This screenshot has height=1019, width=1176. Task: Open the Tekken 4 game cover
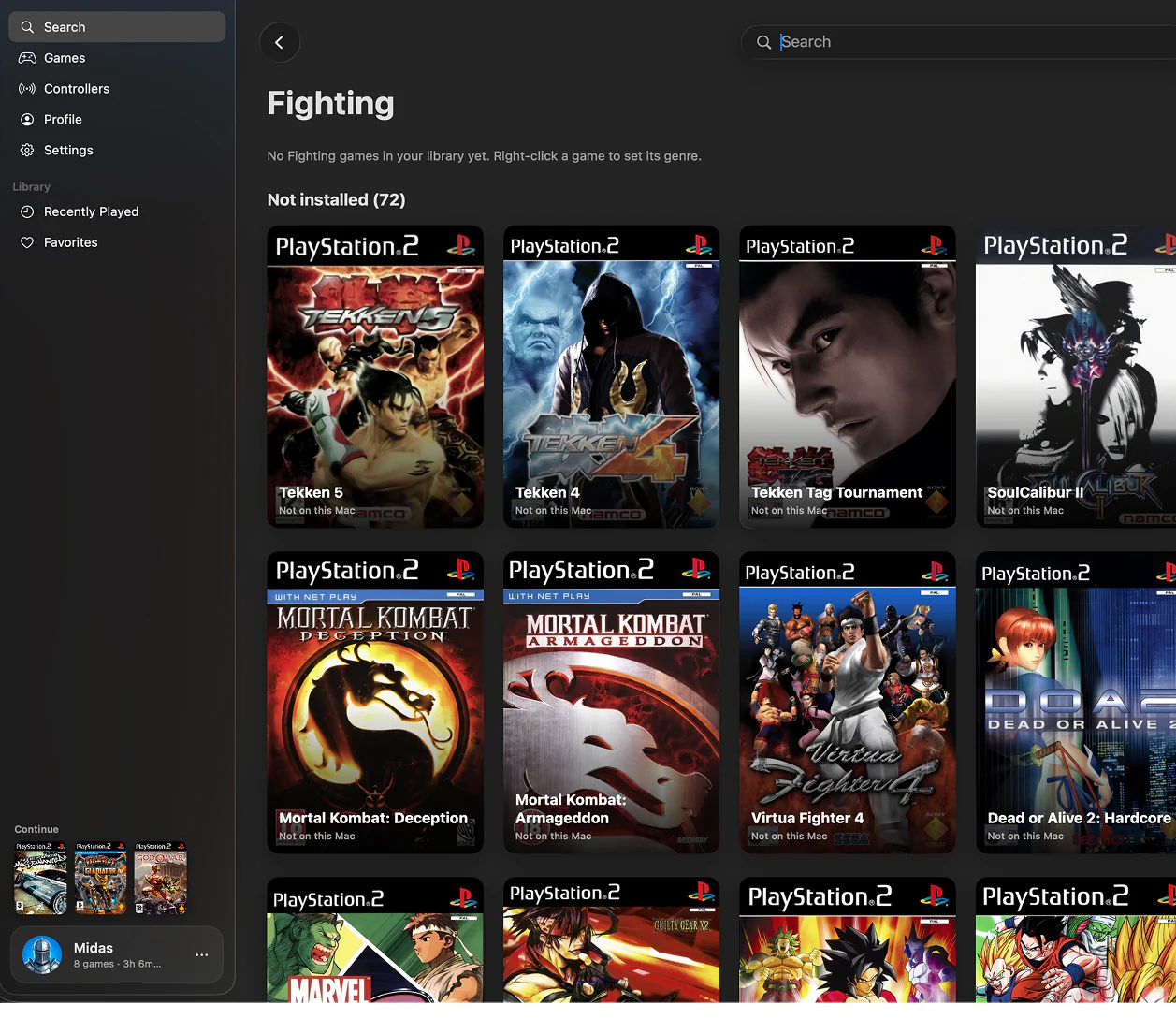pyautogui.click(x=612, y=376)
